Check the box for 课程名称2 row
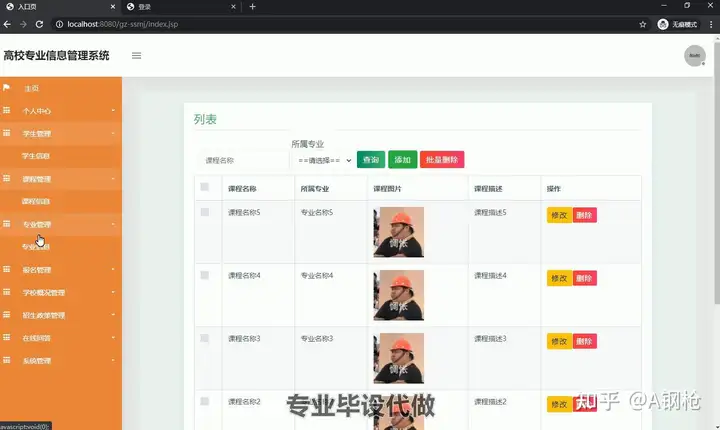The width and height of the screenshot is (720, 430). point(204,401)
